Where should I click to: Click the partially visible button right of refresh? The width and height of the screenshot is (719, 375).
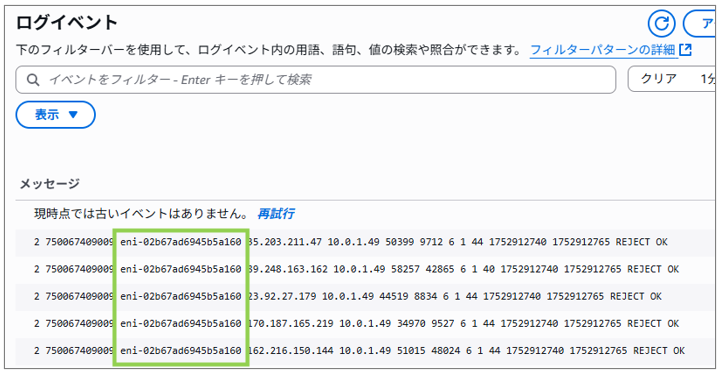pos(700,23)
